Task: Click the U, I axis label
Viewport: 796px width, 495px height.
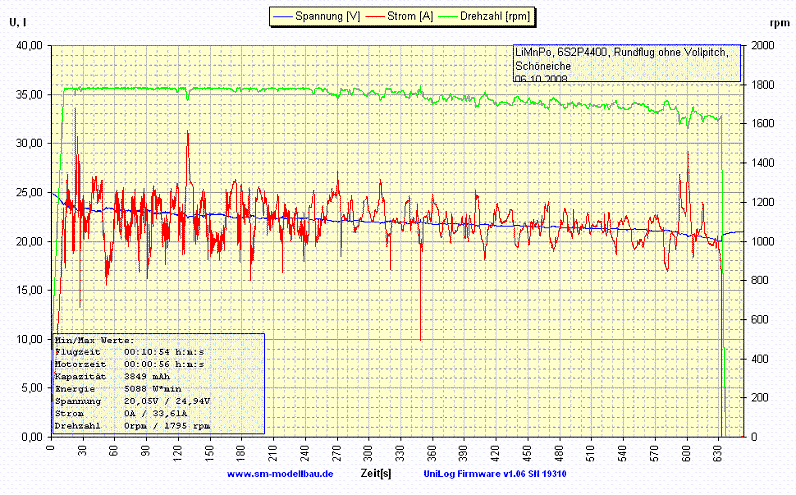Action: [x=18, y=22]
